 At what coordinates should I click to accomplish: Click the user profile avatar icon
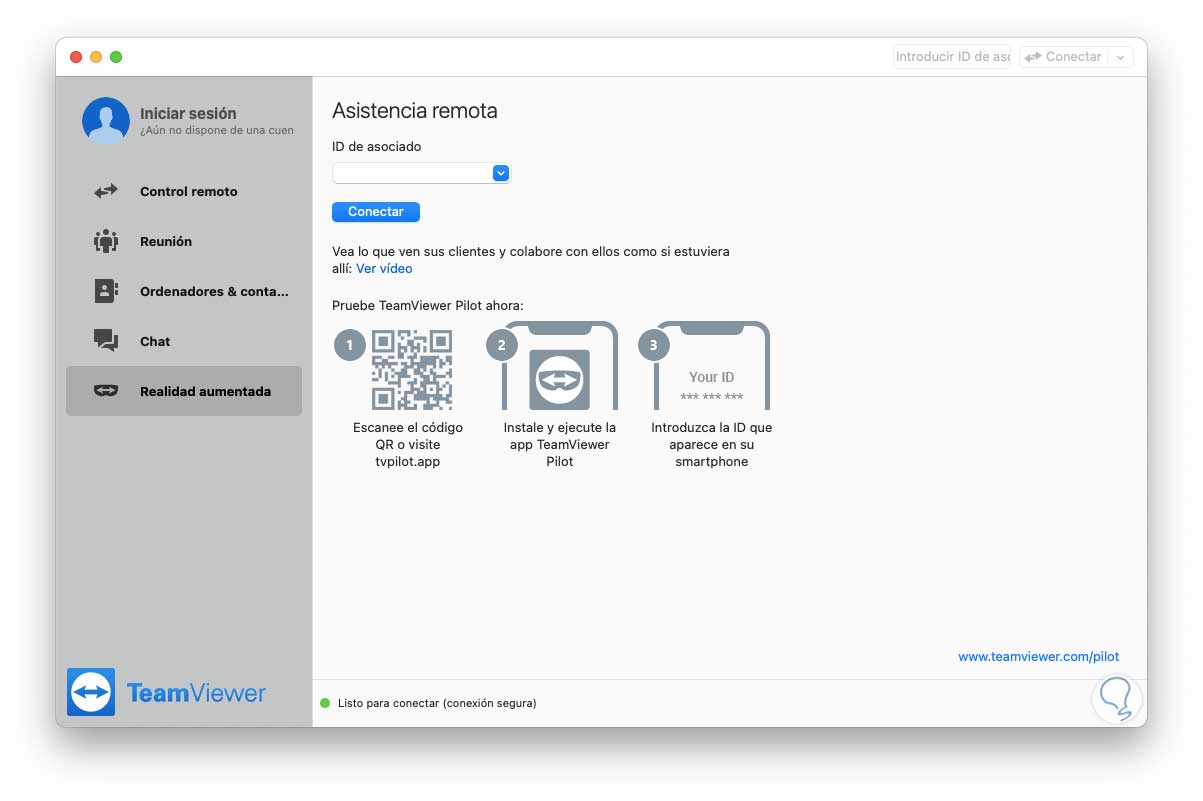pyautogui.click(x=106, y=121)
